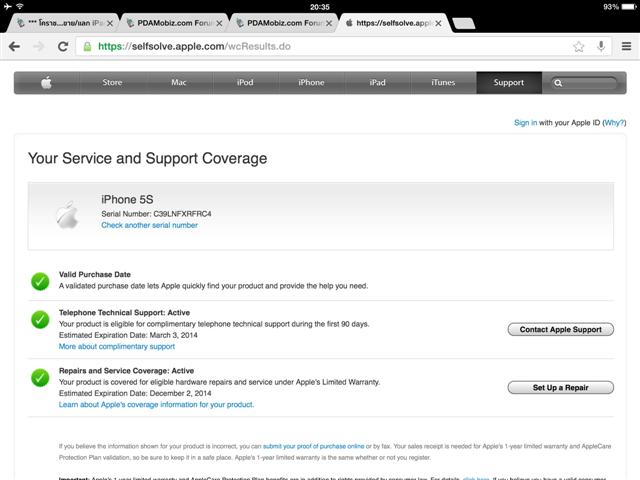Click the Apple logo in the navigation bar
Image resolution: width=640 pixels, height=480 pixels.
click(46, 83)
